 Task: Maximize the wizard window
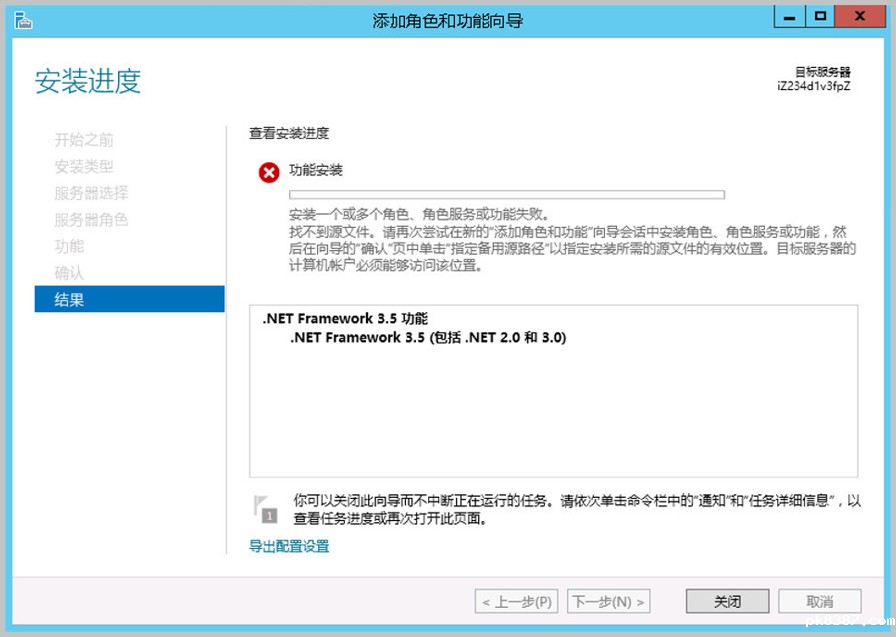point(821,16)
